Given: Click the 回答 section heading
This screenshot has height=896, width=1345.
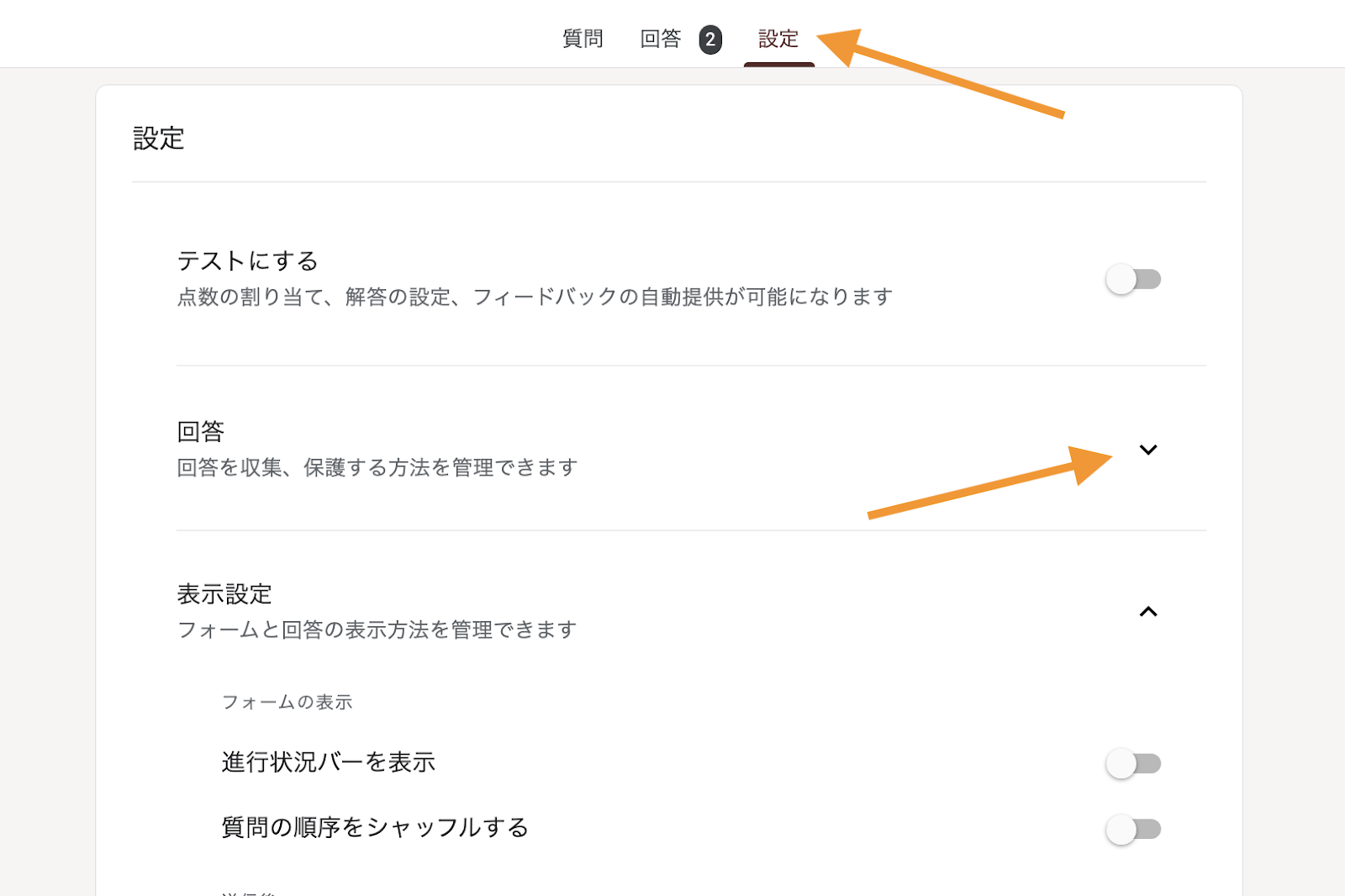Looking at the screenshot, I should pyautogui.click(x=200, y=432).
